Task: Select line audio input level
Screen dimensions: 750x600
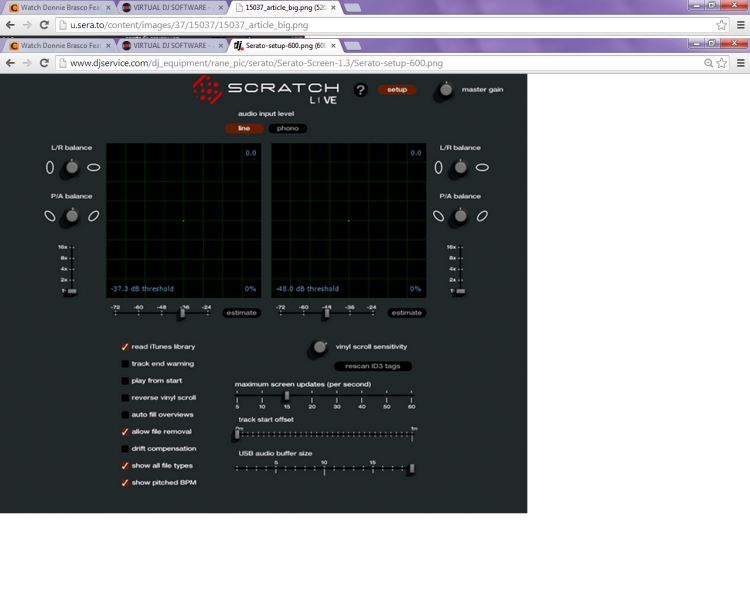Action: point(244,128)
